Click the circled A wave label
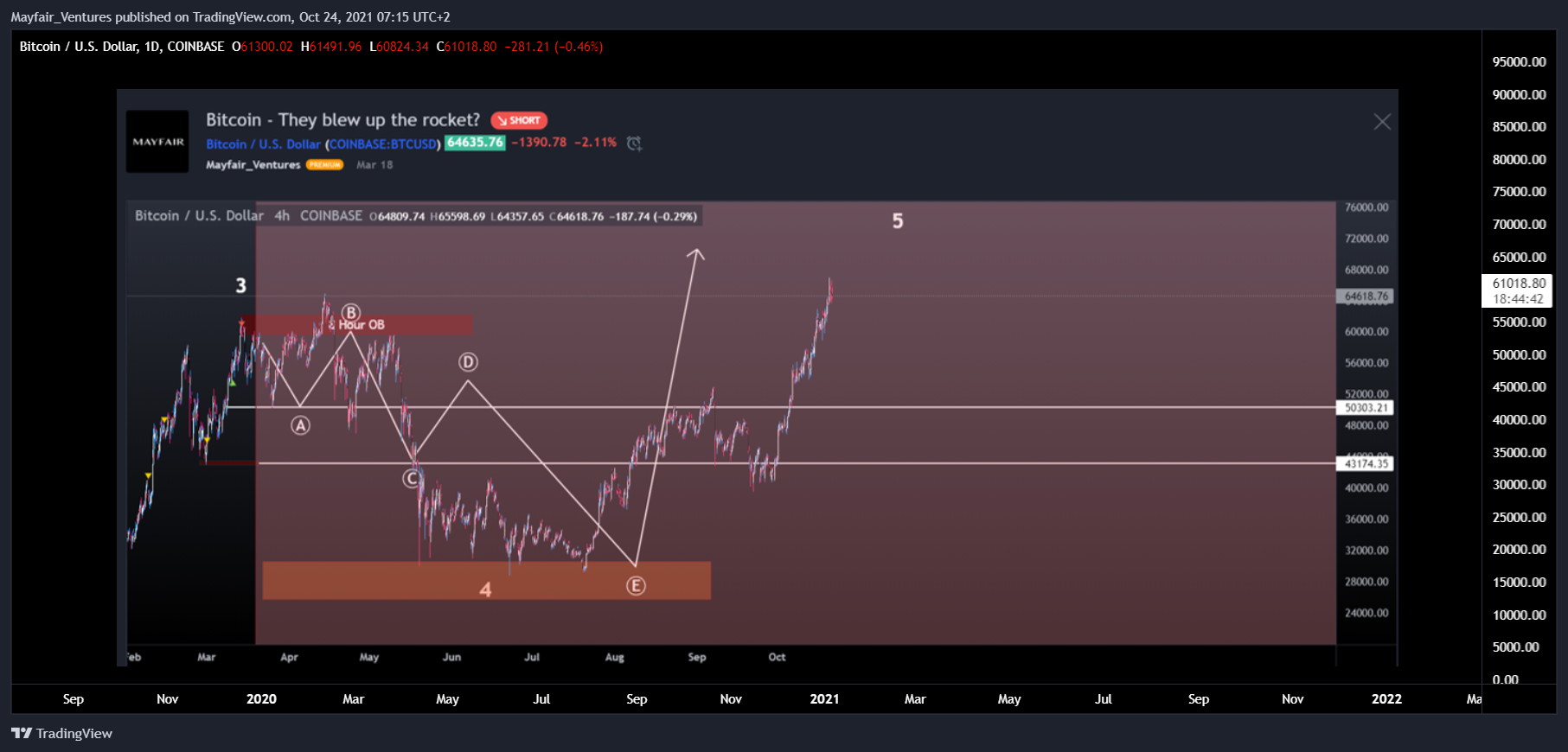1568x752 pixels. [x=300, y=425]
